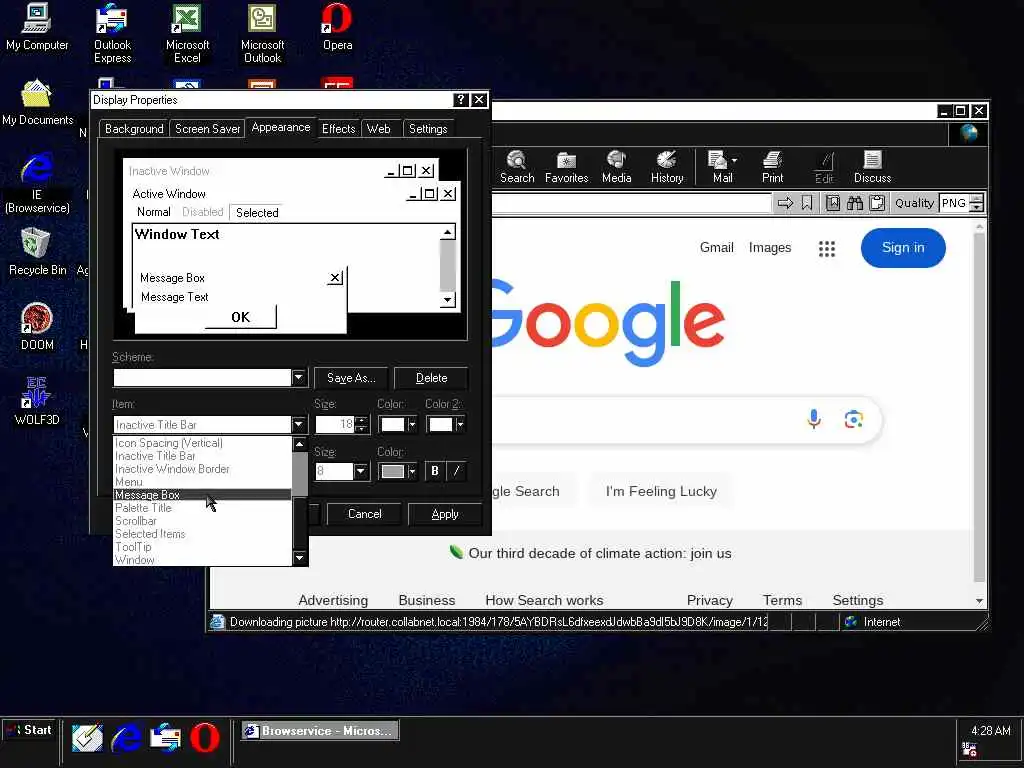The height and width of the screenshot is (768, 1024).
Task: Select ToolTip in the item list
Action: (202, 547)
